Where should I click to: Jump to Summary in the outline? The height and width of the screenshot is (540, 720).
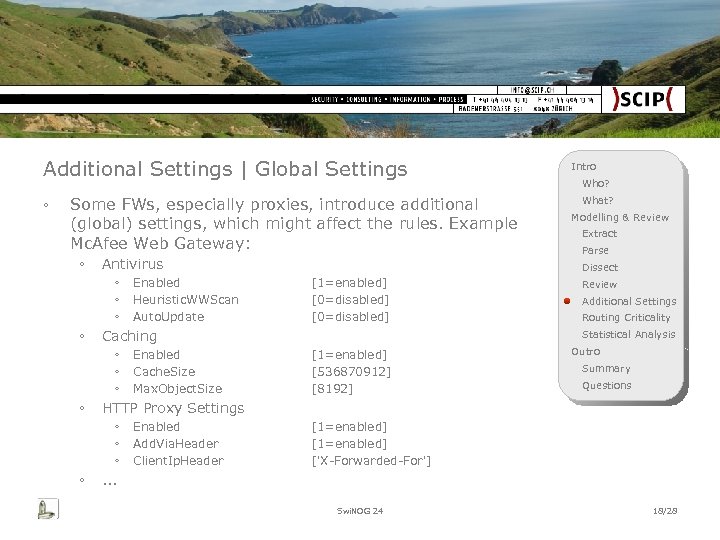[x=606, y=369]
